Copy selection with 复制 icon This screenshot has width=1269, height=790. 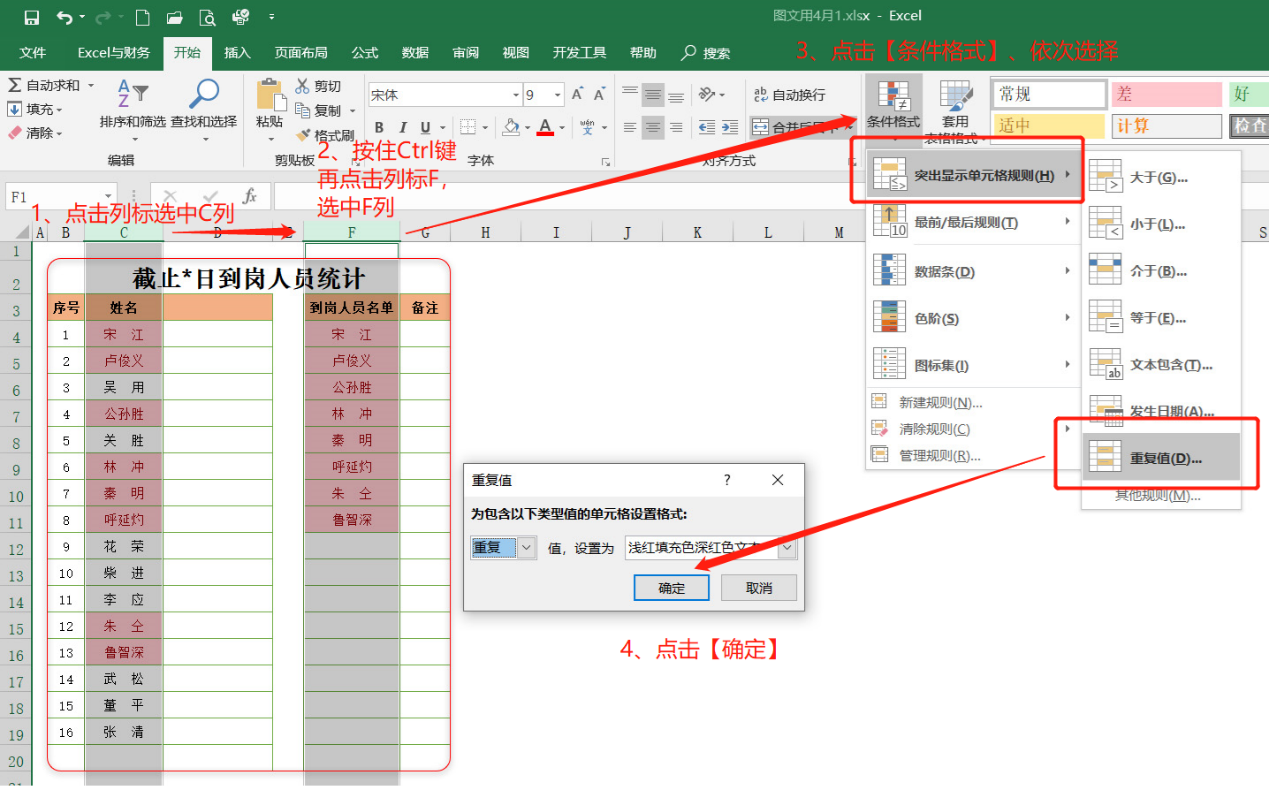pos(303,110)
